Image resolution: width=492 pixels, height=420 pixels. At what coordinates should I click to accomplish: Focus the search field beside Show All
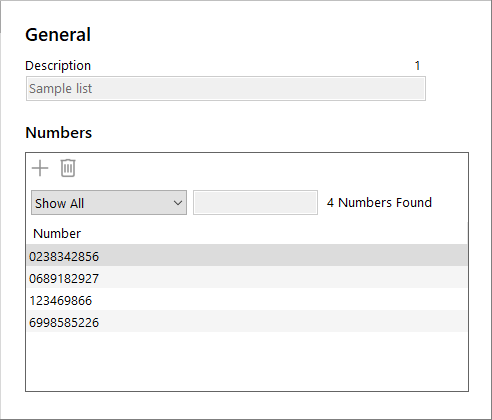[x=255, y=203]
